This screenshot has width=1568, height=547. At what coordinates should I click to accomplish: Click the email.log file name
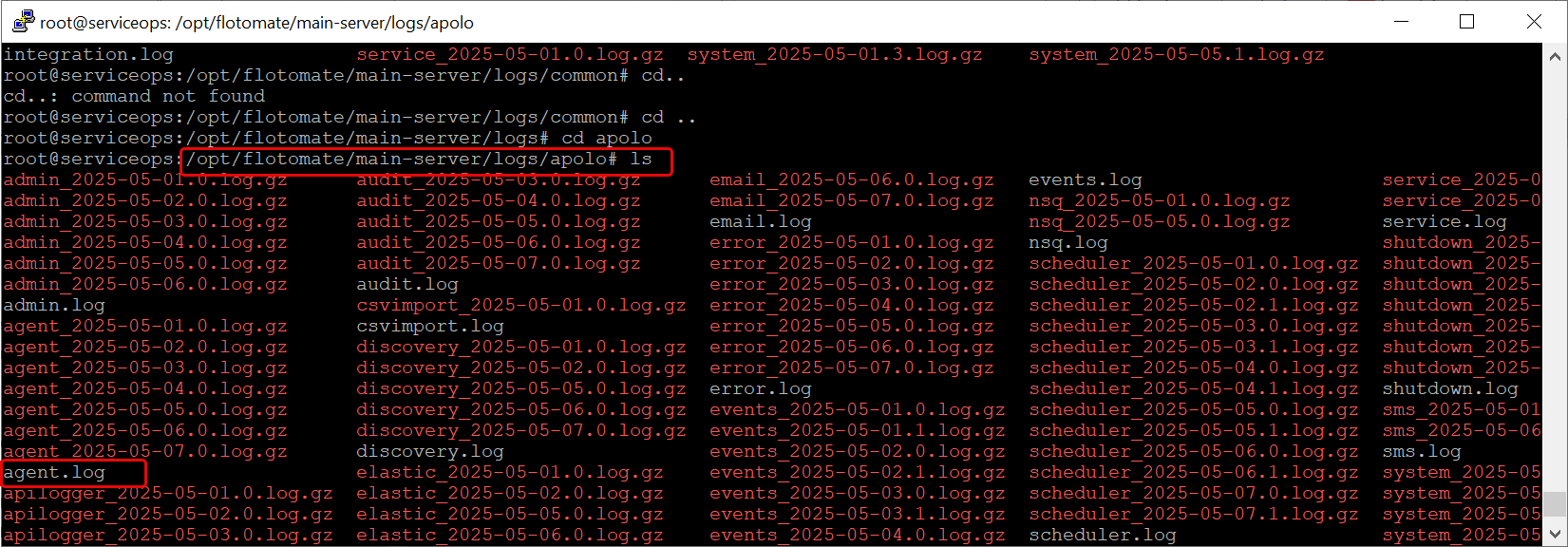click(x=761, y=221)
